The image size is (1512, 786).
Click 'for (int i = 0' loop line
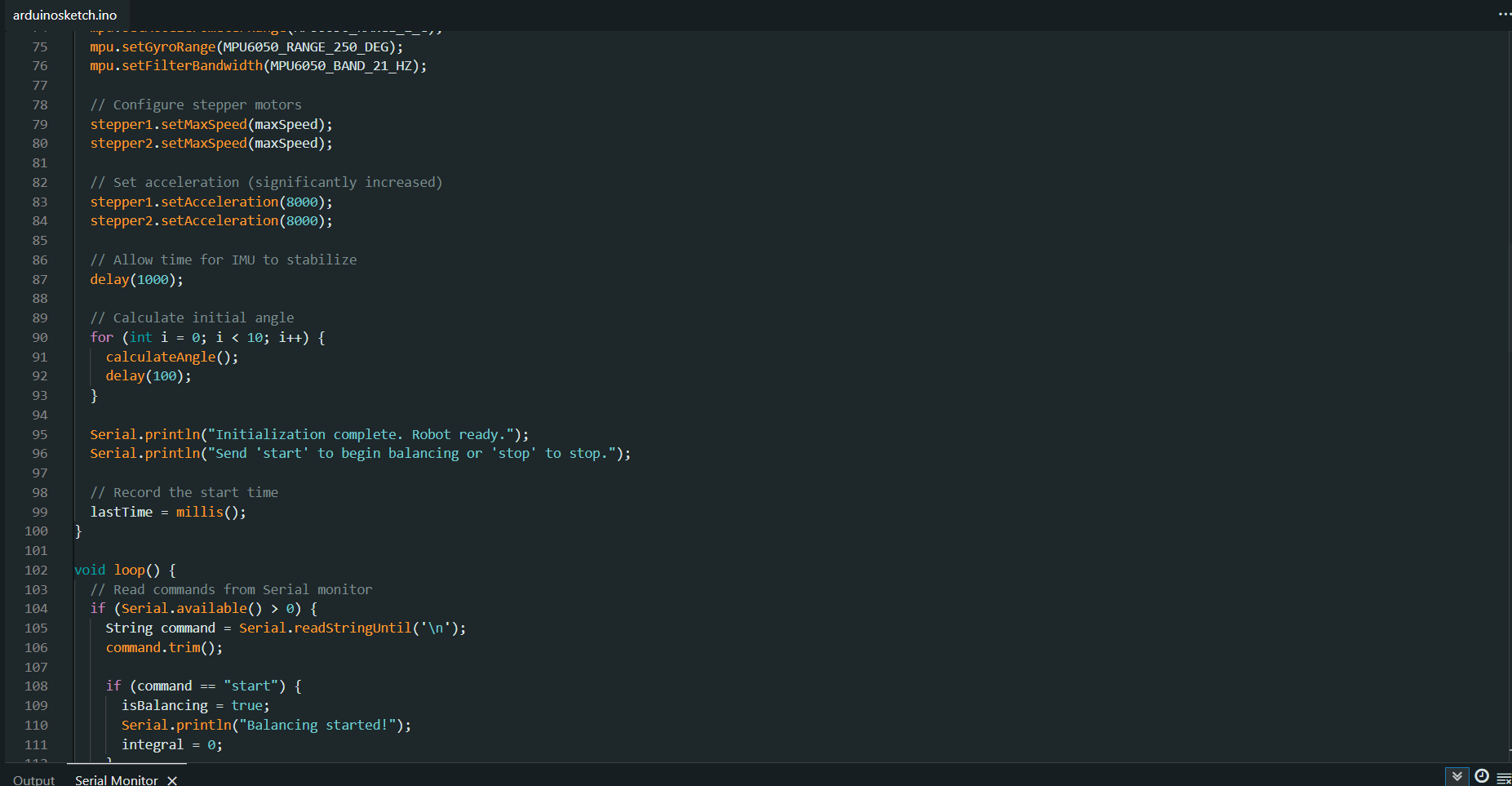[208, 337]
